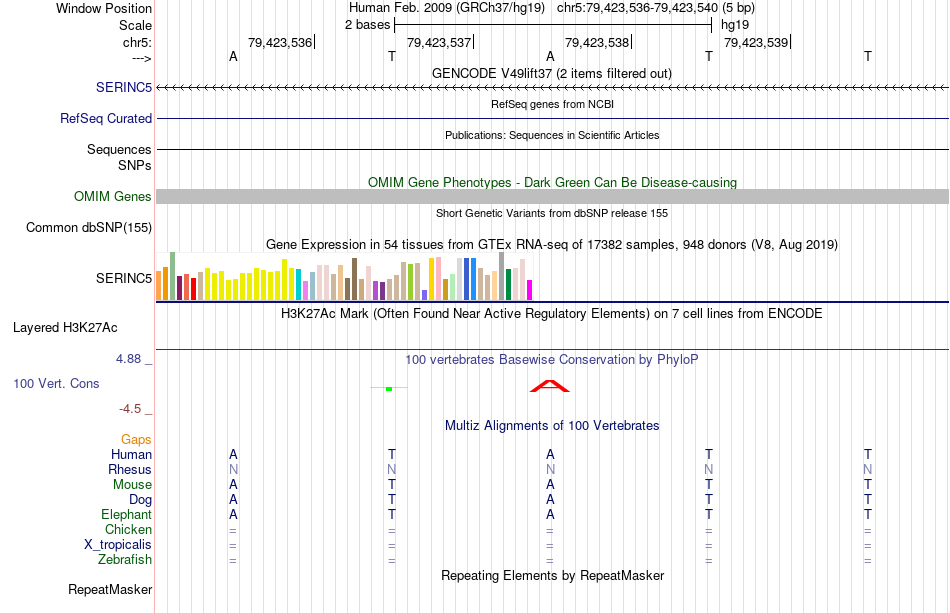Click the 'Scale' track label
The width and height of the screenshot is (950, 613).
point(135,25)
